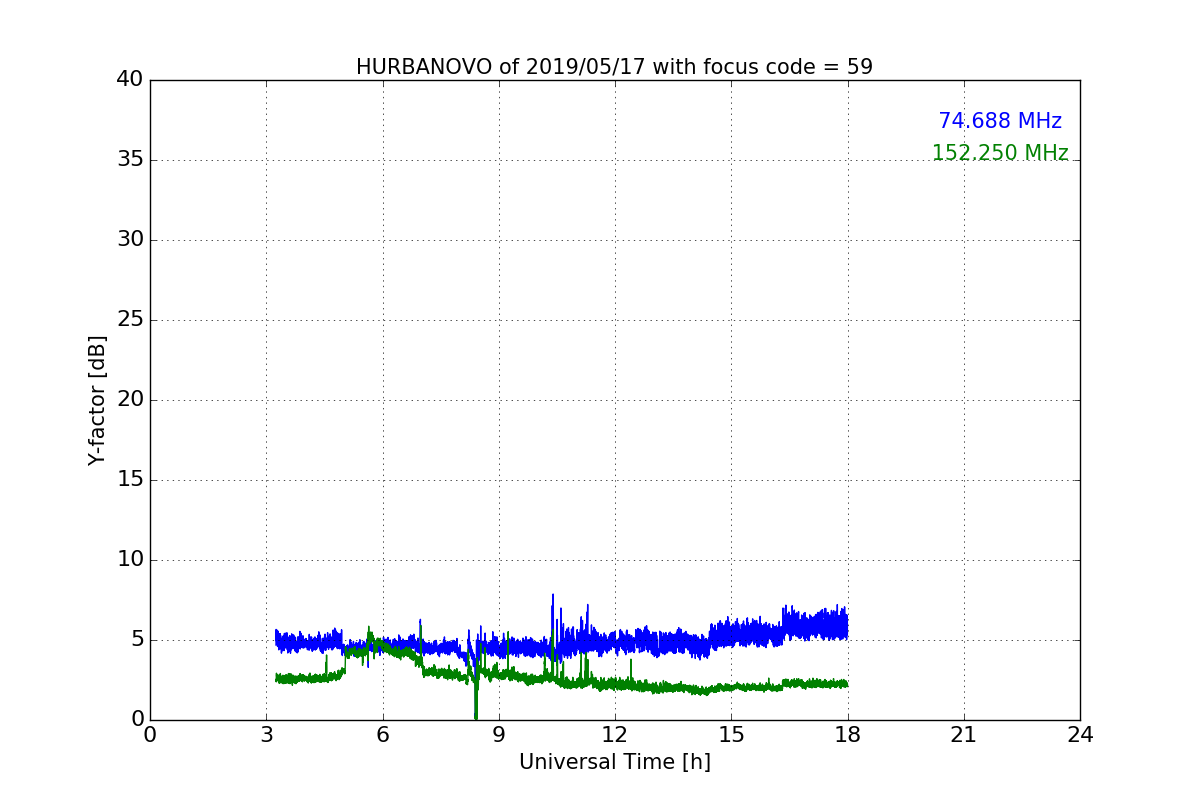Click the x-axis tick label 6
Image resolution: width=1200 pixels, height=800 pixels.
pyautogui.click(x=382, y=734)
